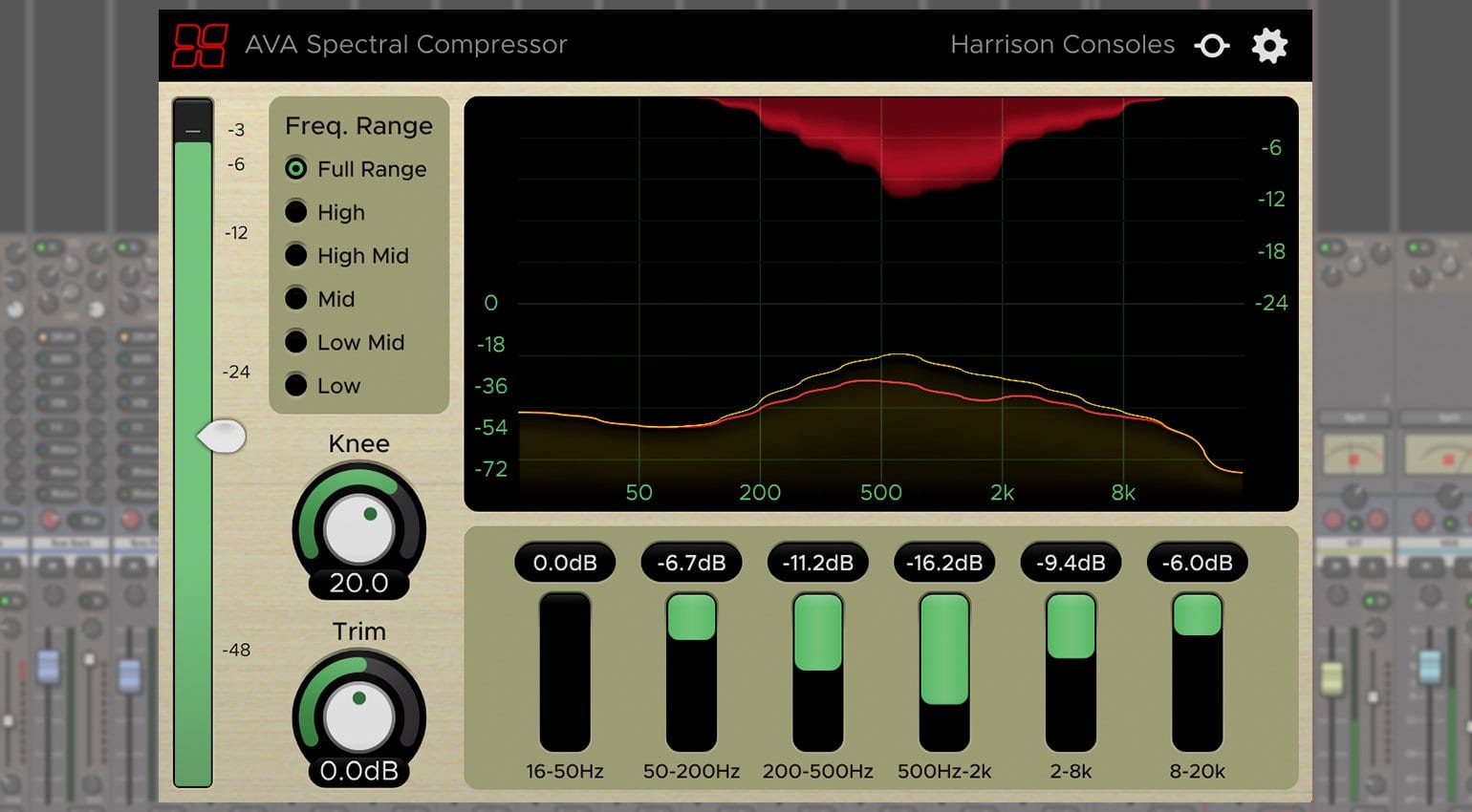Click the -6.7dB value display
This screenshot has width=1472, height=812.
(691, 562)
